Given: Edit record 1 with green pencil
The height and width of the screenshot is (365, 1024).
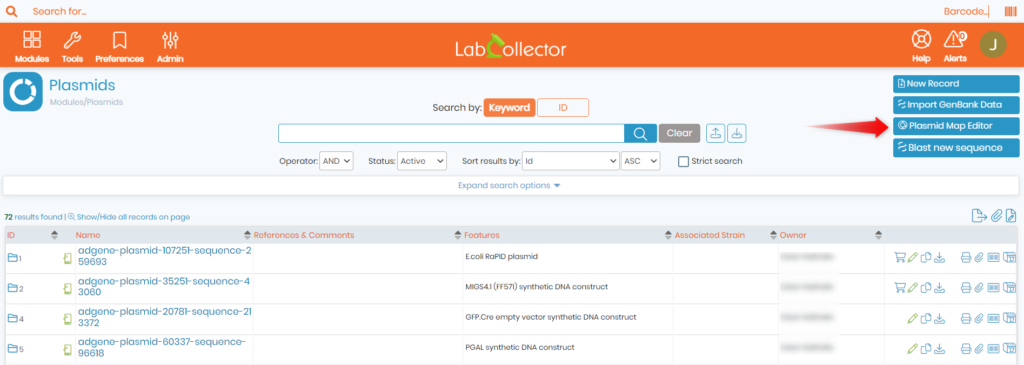Looking at the screenshot, I should coord(913,258).
